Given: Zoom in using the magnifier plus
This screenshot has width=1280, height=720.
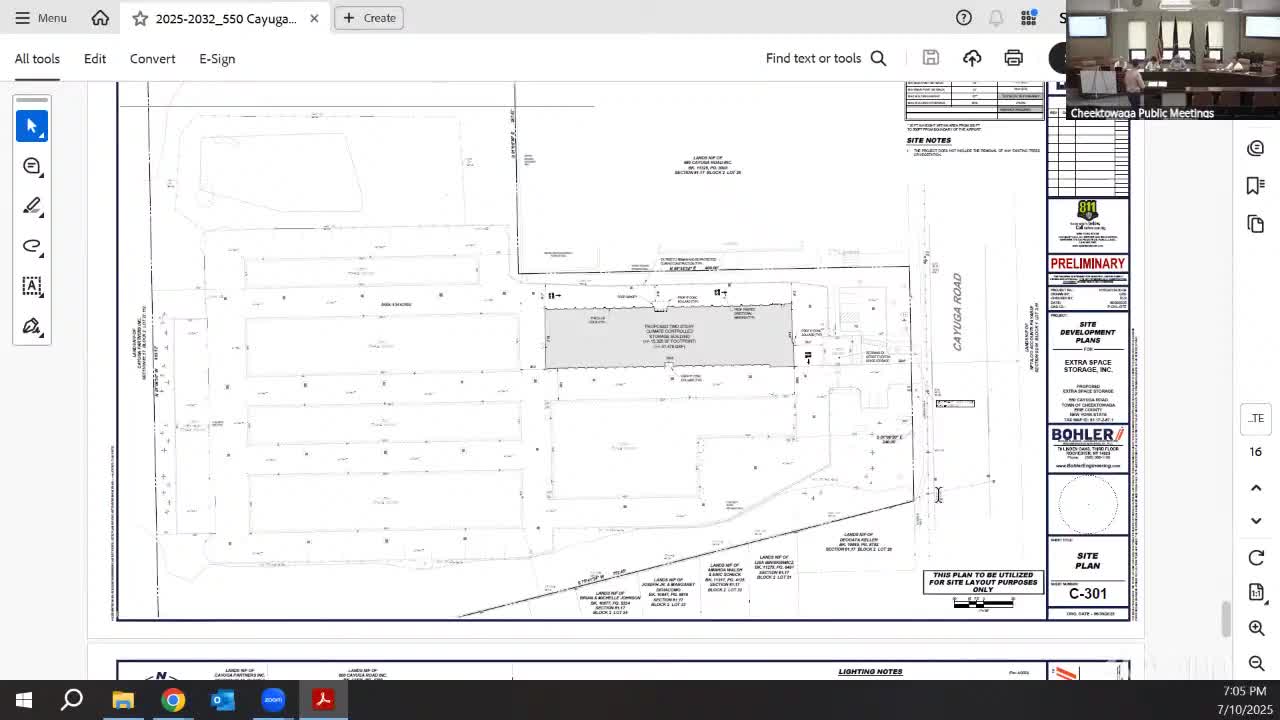Looking at the screenshot, I should tap(1256, 628).
